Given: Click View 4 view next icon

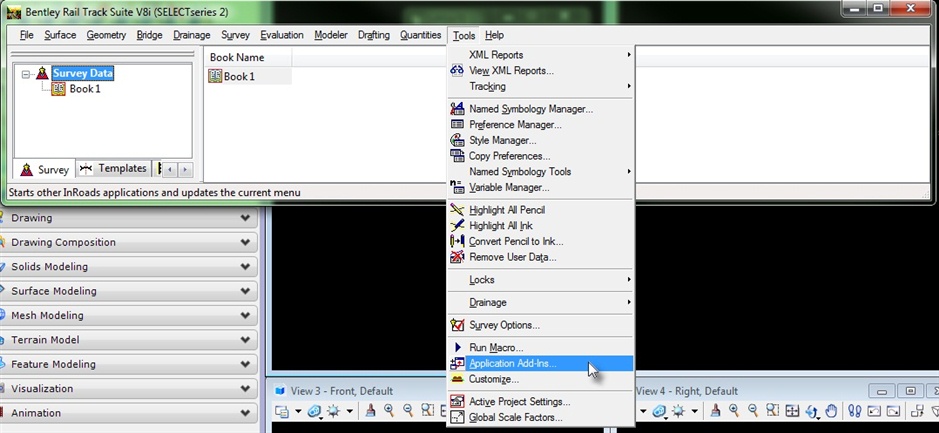Looking at the screenshot, I should coord(893,411).
